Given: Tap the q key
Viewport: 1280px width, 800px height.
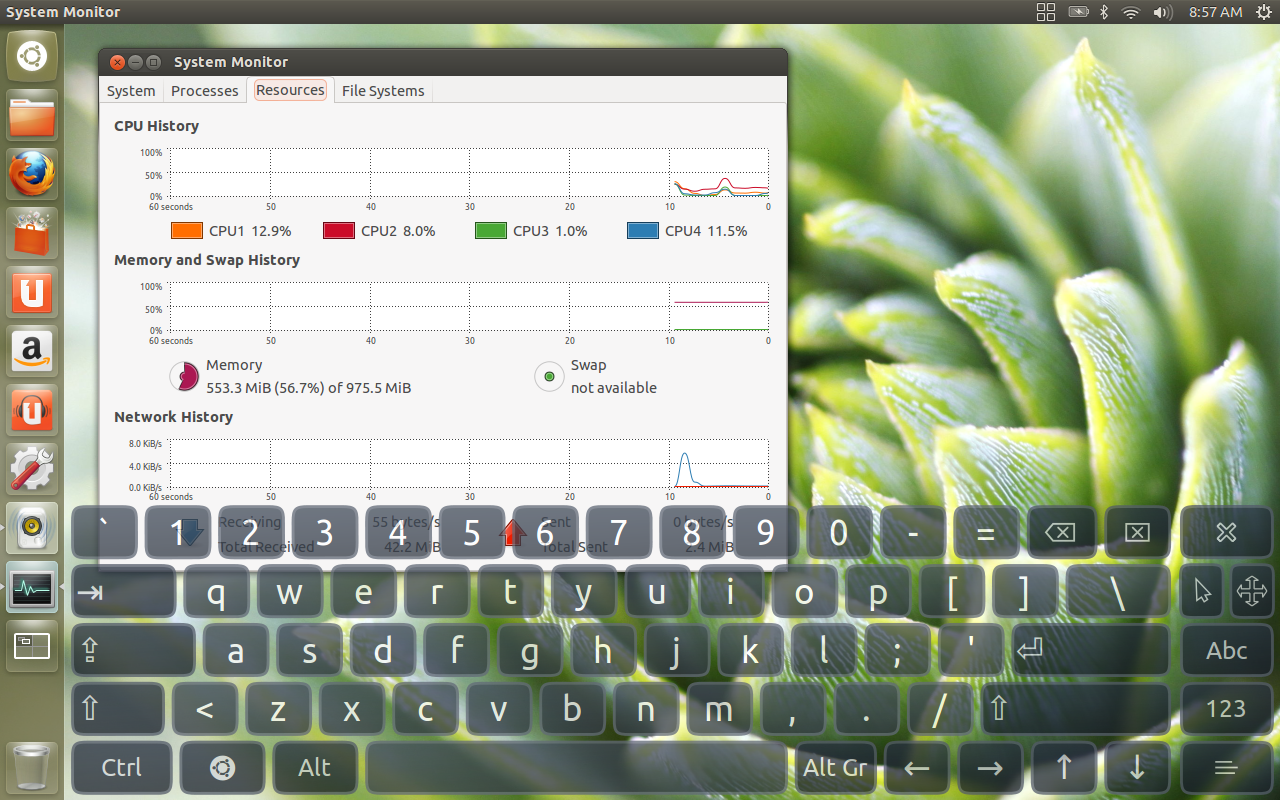Looking at the screenshot, I should 216,592.
